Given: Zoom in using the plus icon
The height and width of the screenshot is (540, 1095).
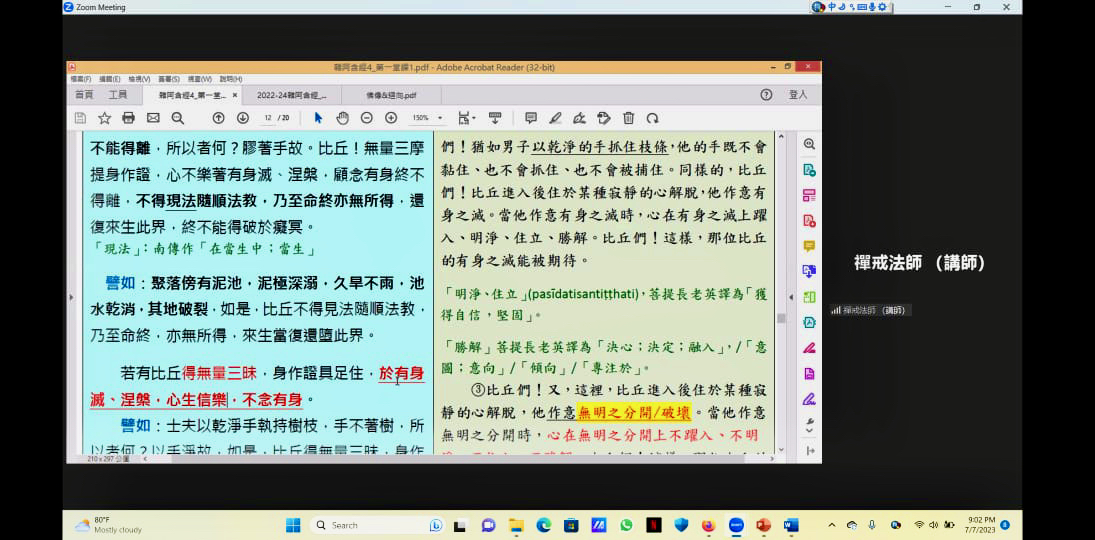Looking at the screenshot, I should pos(391,118).
